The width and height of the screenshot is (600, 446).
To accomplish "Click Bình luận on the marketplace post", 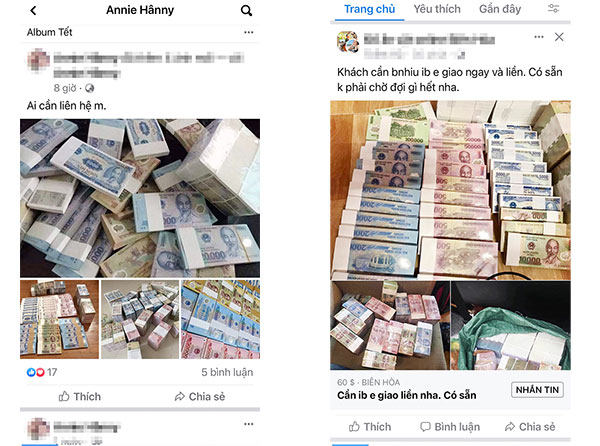I will tap(450, 427).
